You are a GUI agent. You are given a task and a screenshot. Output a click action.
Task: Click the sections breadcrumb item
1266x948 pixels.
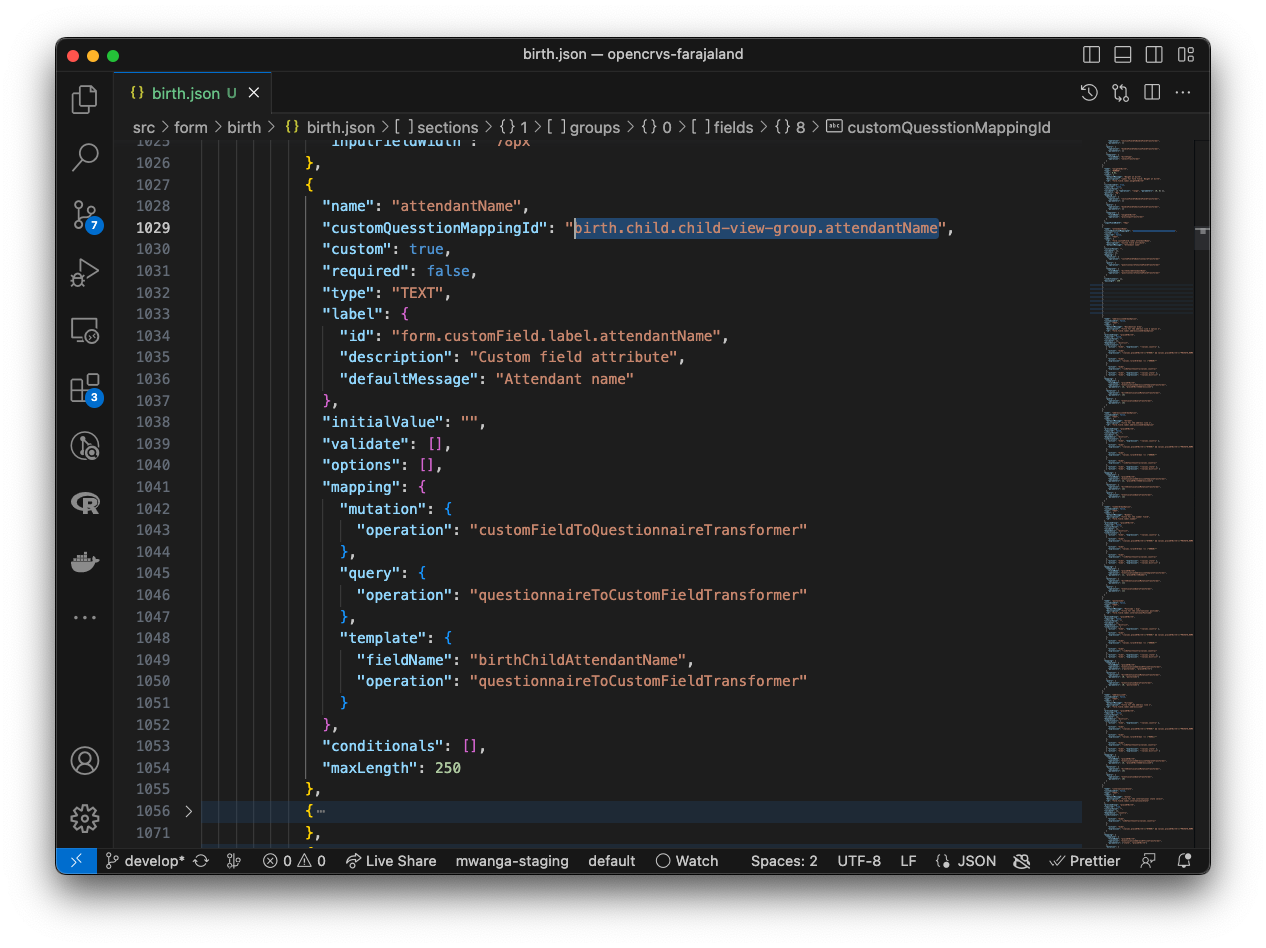coord(447,127)
